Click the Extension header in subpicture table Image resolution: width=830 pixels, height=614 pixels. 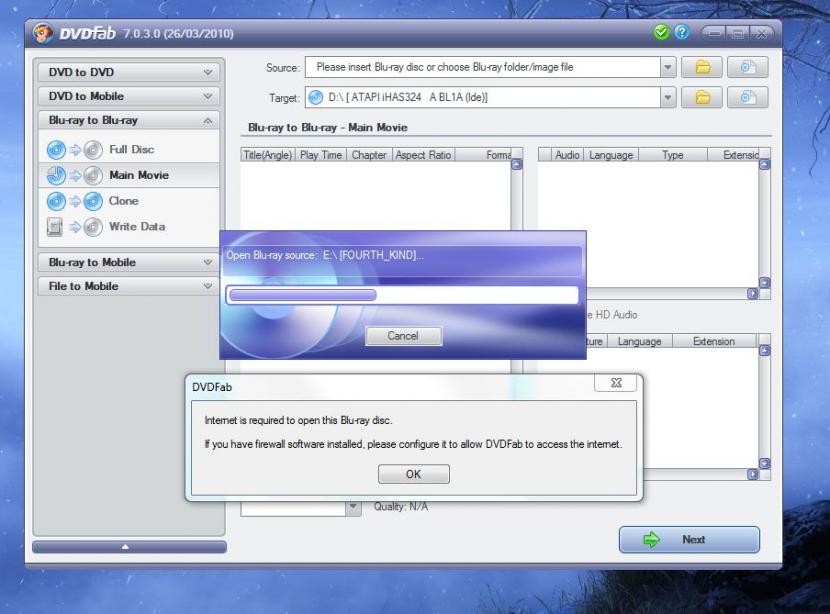(x=714, y=341)
